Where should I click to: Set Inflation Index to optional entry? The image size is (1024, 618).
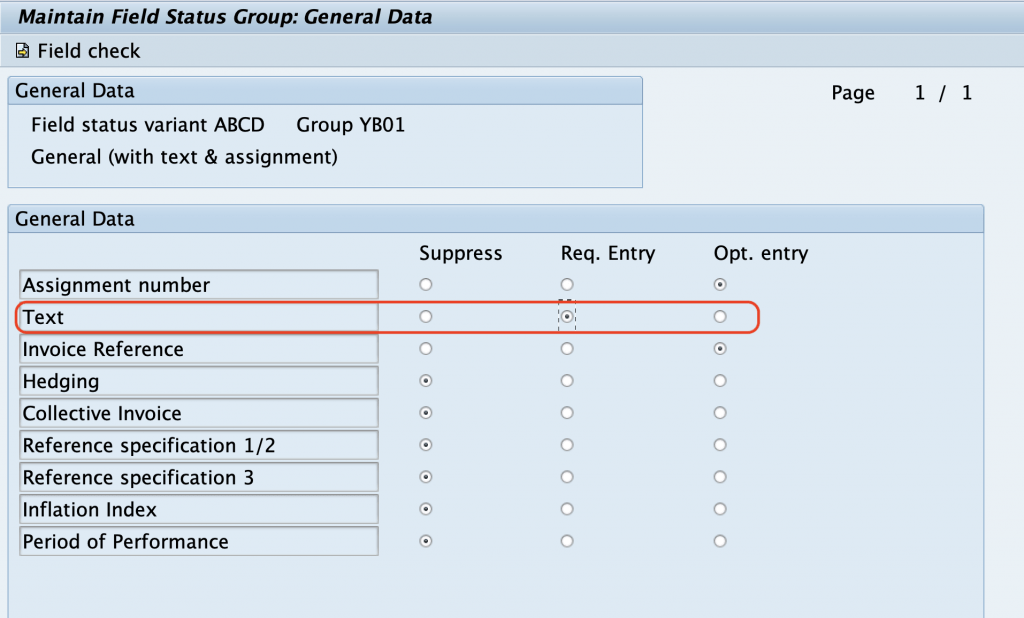coord(719,508)
